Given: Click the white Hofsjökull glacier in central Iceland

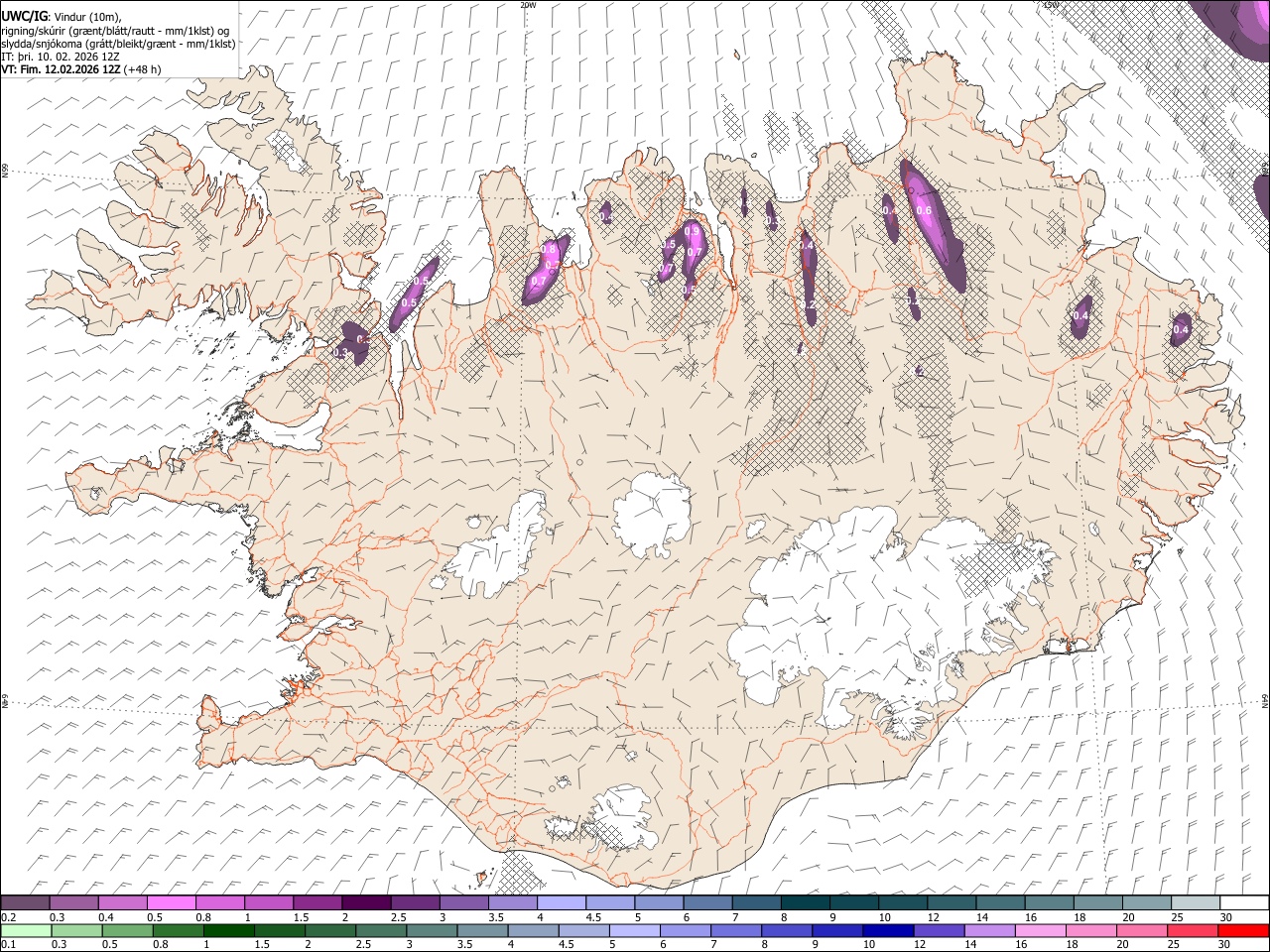Looking at the screenshot, I should pos(652,515).
